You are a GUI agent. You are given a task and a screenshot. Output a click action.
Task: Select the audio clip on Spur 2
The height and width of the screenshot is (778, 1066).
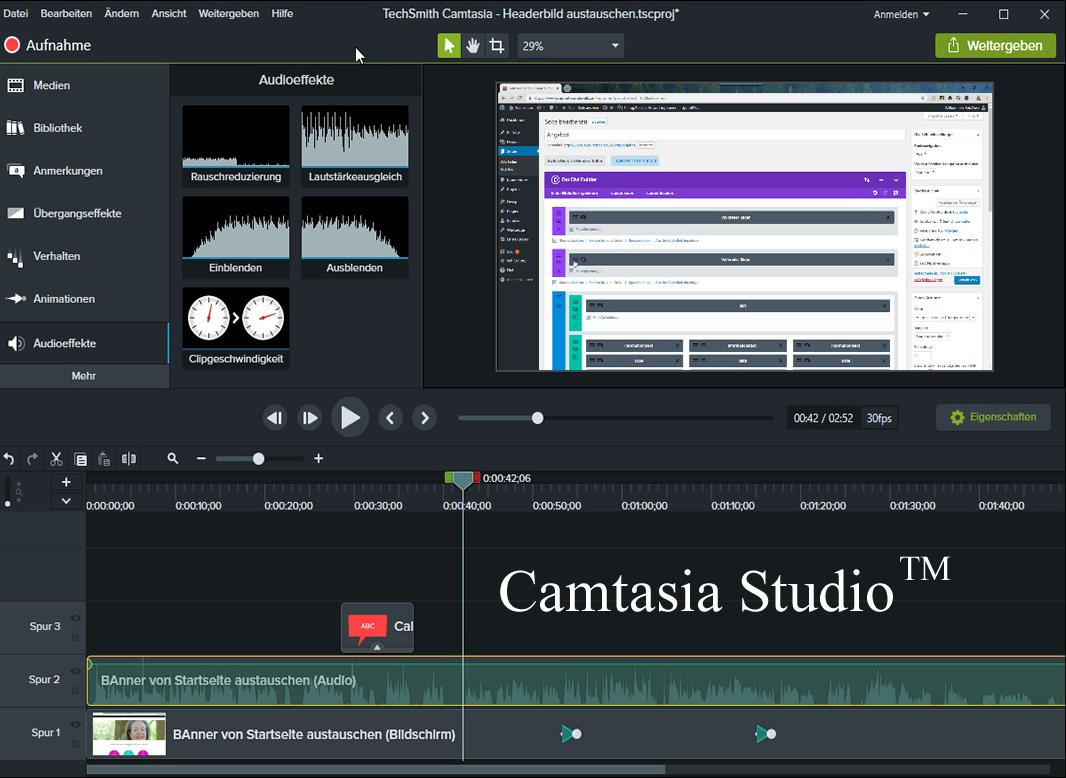click(x=576, y=681)
